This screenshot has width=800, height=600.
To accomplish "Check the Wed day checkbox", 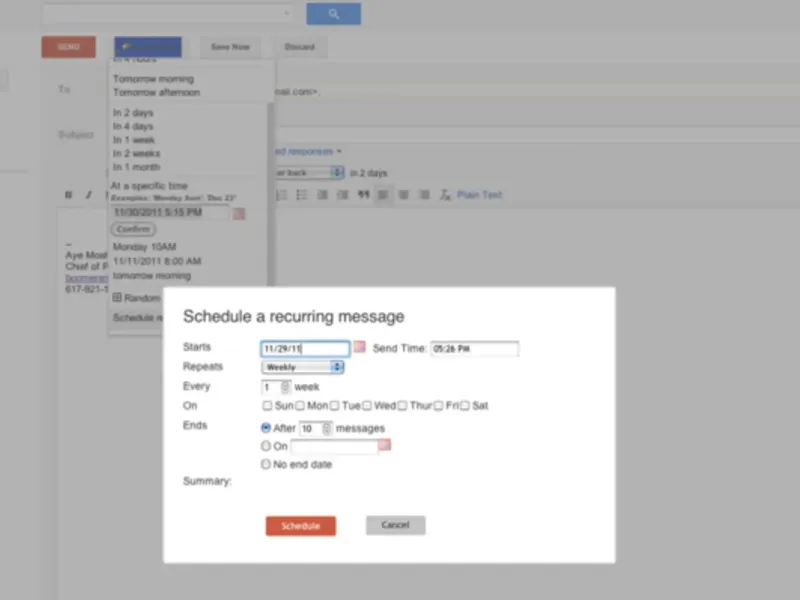I will coord(366,406).
